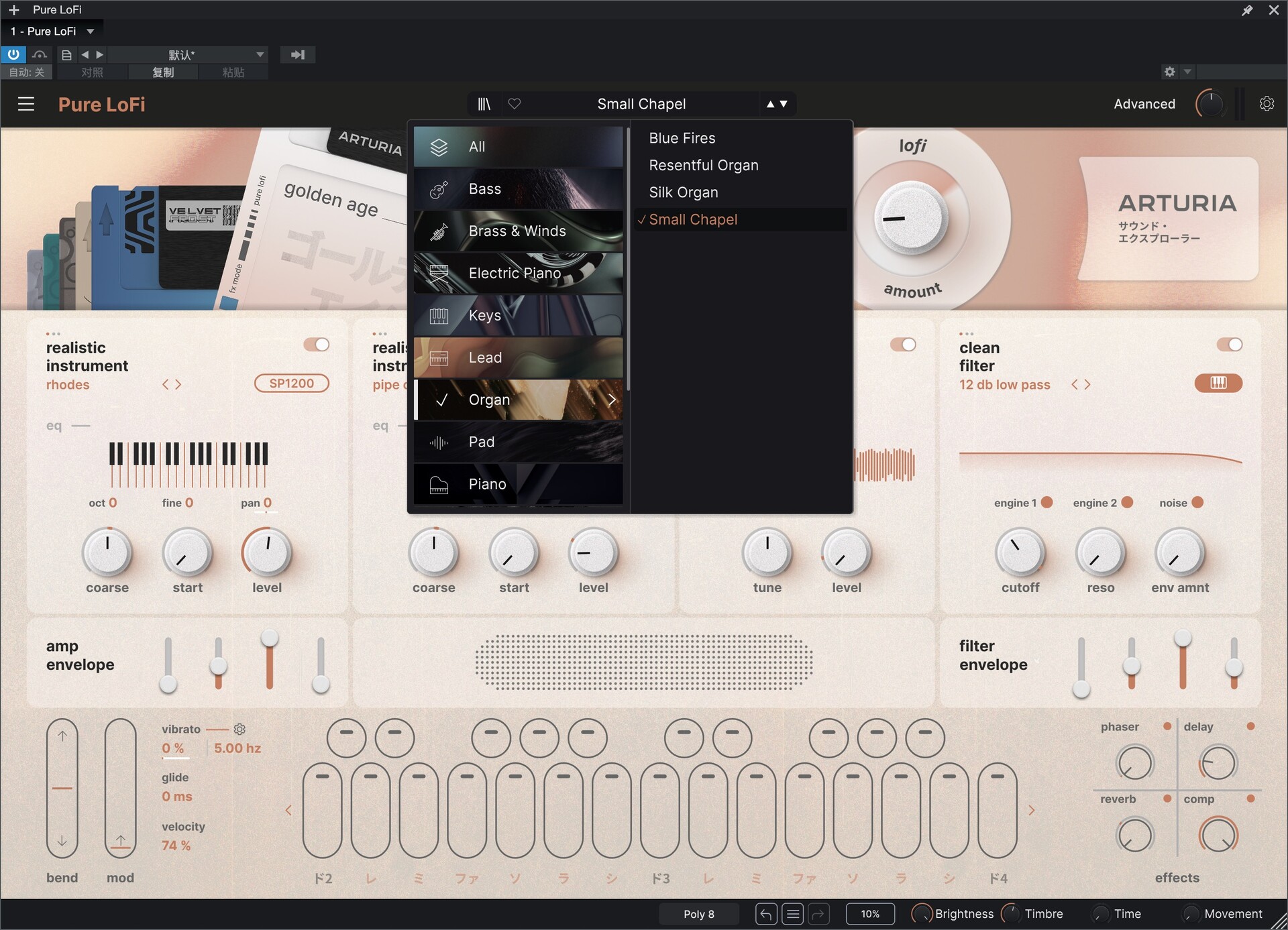The image size is (1288, 930).
Task: Add a new plugin slot with plus icon
Action: [13, 10]
